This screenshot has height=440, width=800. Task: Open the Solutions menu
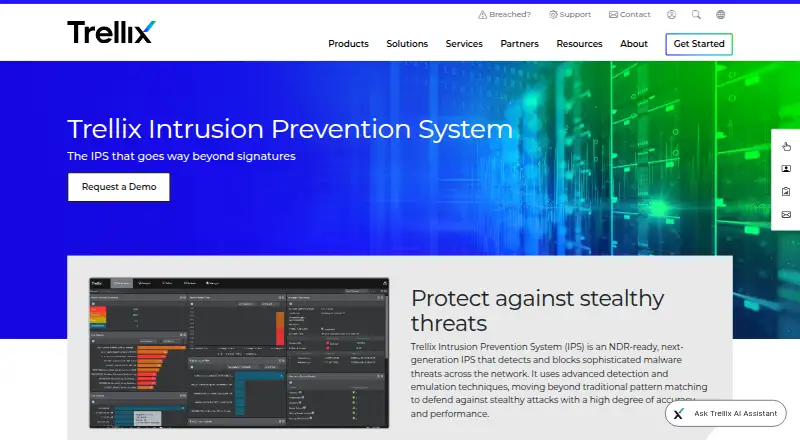(407, 44)
